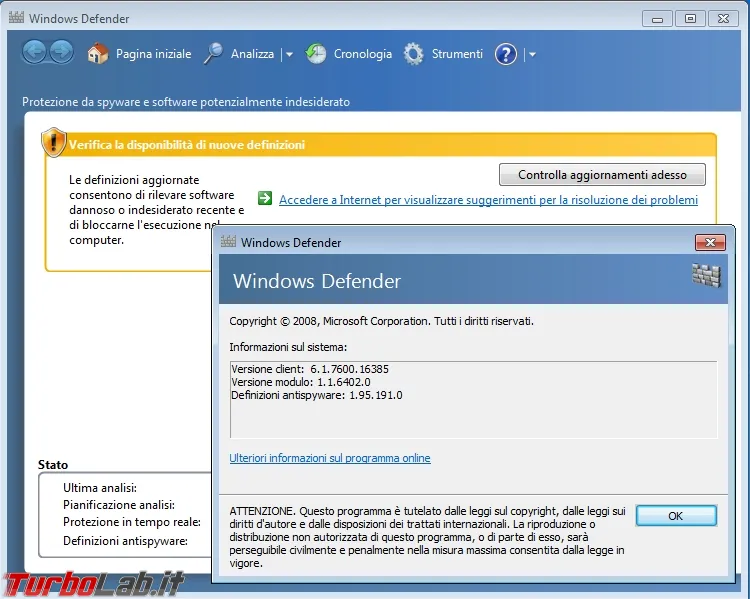The width and height of the screenshot is (750, 599).
Task: Click Protezione da spyware subtitle text
Action: pyautogui.click(x=186, y=102)
